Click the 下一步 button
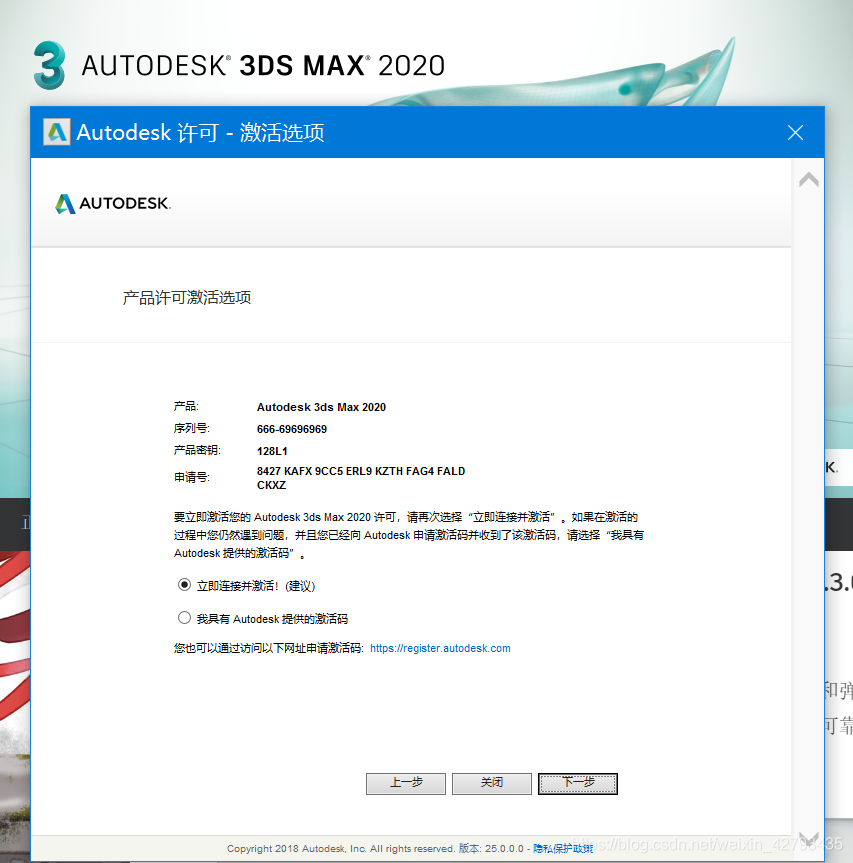The image size is (853, 863). 577,783
